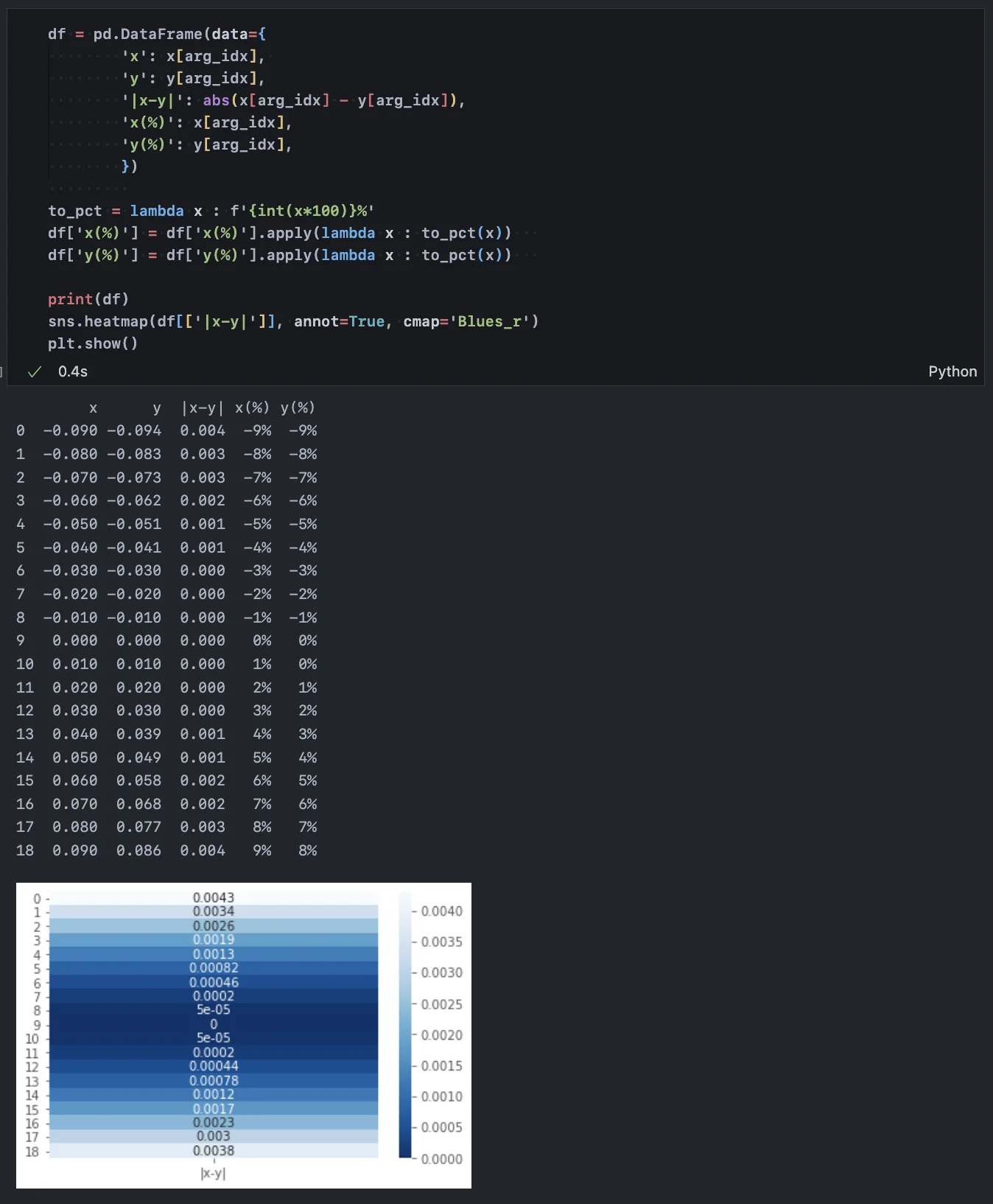Click the |x-y| axis label under heatmap
The height and width of the screenshot is (1204, 993).
point(213,1174)
